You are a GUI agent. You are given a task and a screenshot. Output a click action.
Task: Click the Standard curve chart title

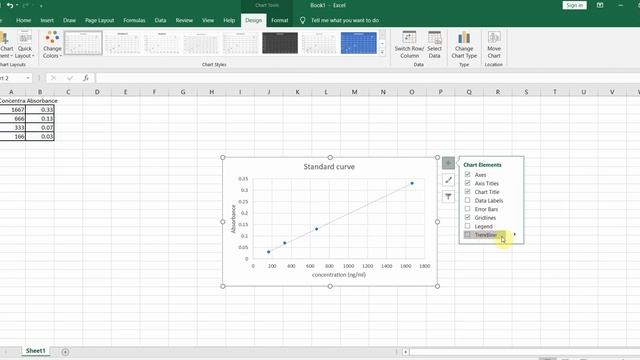pyautogui.click(x=329, y=167)
